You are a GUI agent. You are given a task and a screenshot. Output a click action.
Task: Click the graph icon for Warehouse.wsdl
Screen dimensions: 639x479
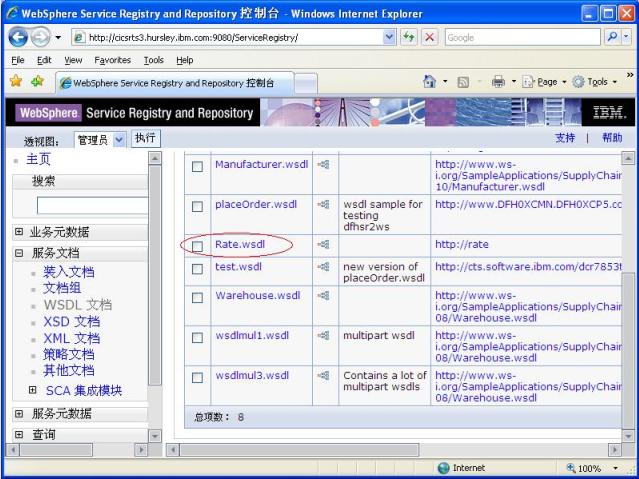(324, 295)
